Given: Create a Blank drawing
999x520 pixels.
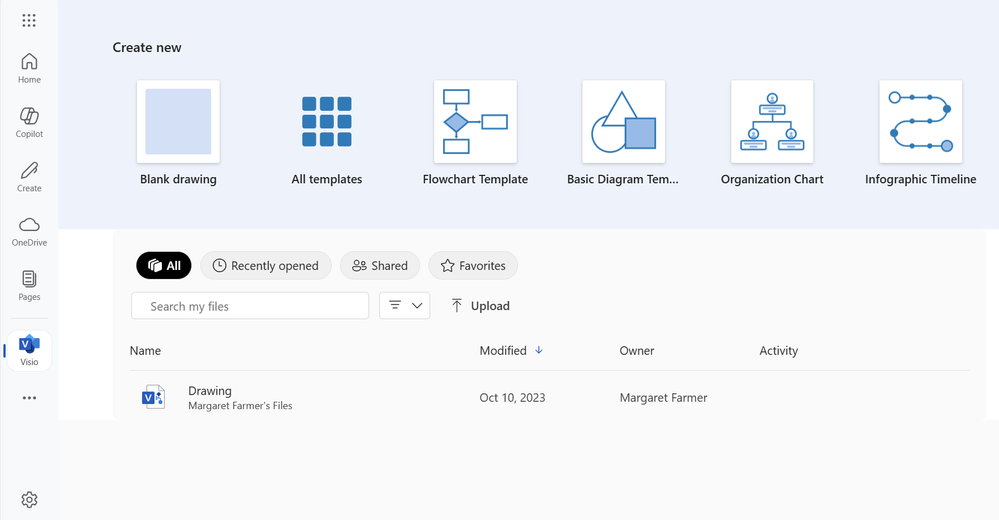Looking at the screenshot, I should tap(178, 133).
